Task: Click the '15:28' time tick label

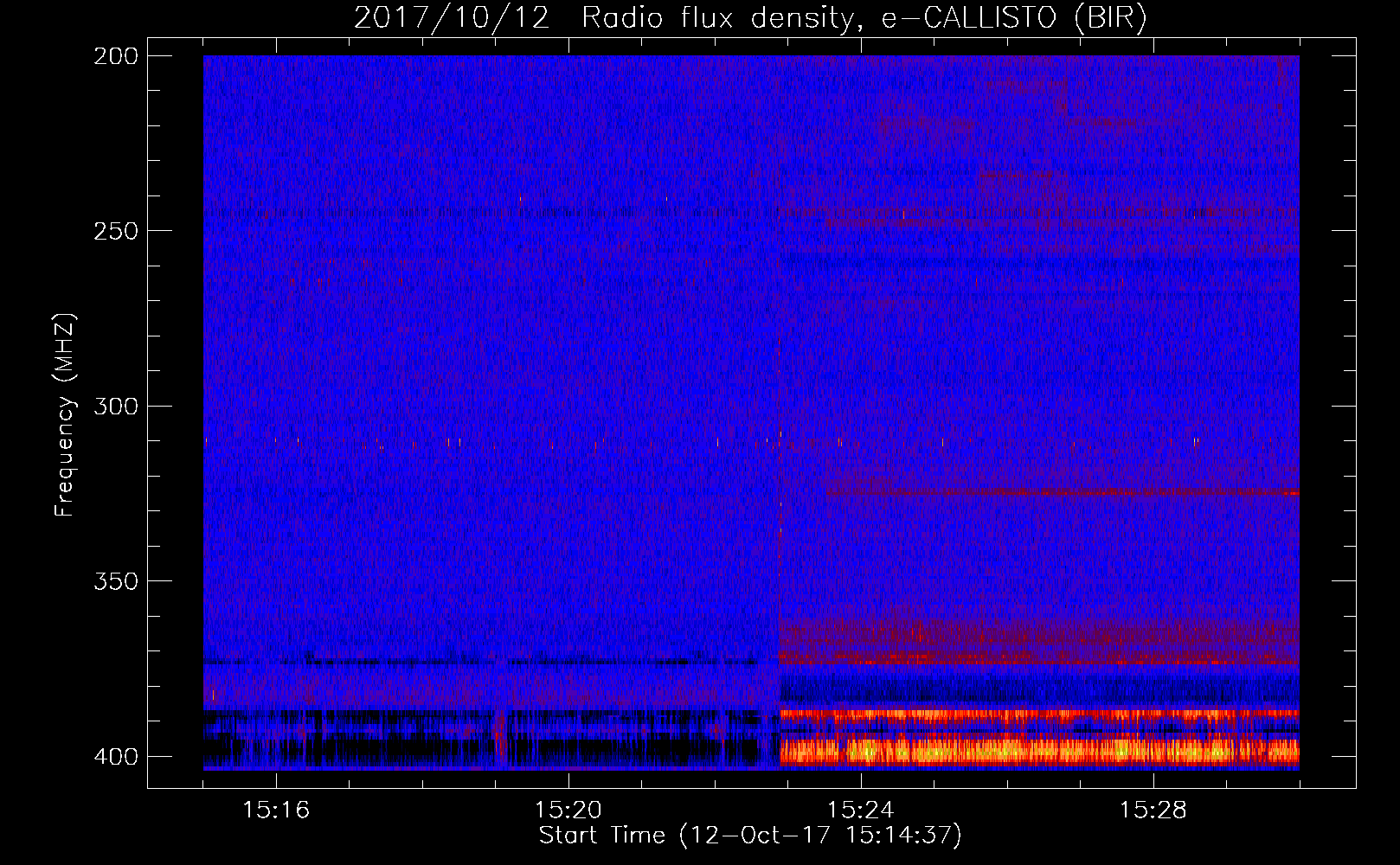Action: pyautogui.click(x=1153, y=811)
